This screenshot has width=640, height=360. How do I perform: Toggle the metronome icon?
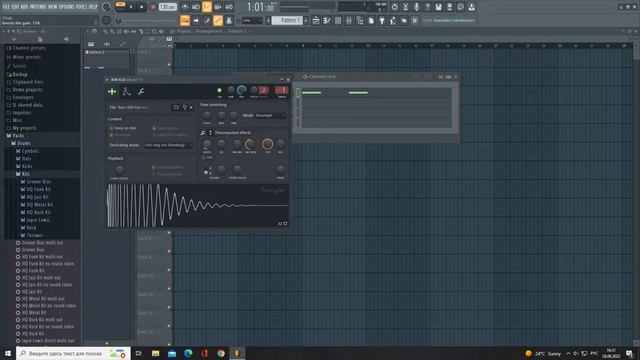tap(185, 7)
